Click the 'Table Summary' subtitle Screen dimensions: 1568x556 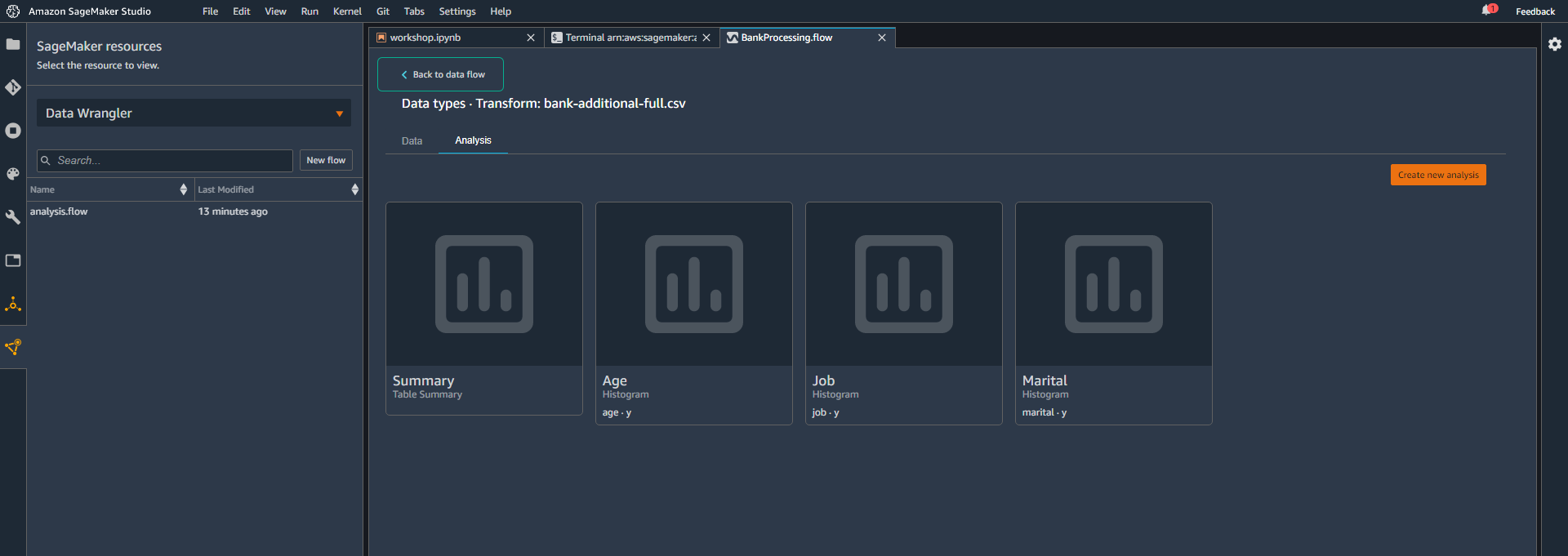427,394
